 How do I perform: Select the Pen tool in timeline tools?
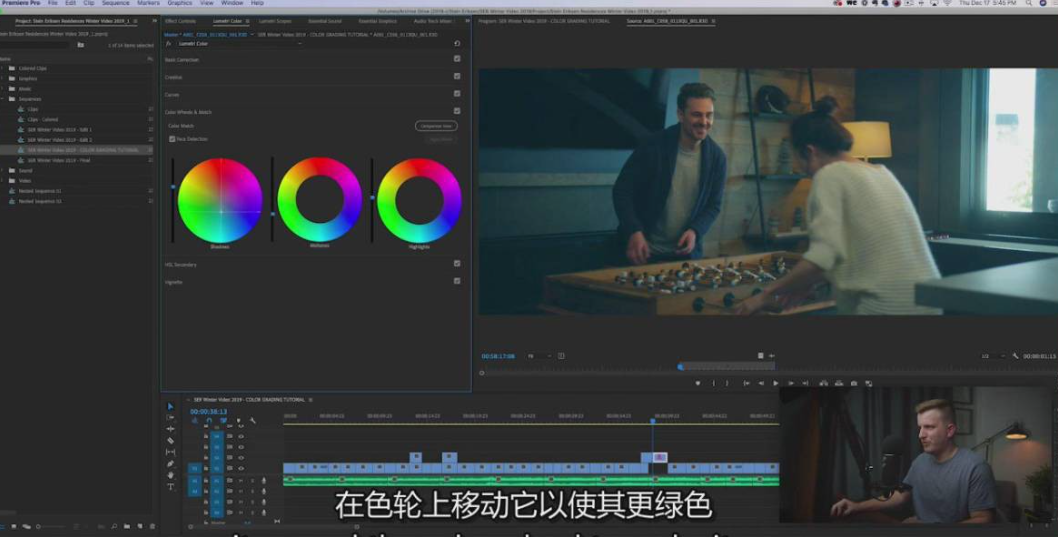tap(170, 464)
